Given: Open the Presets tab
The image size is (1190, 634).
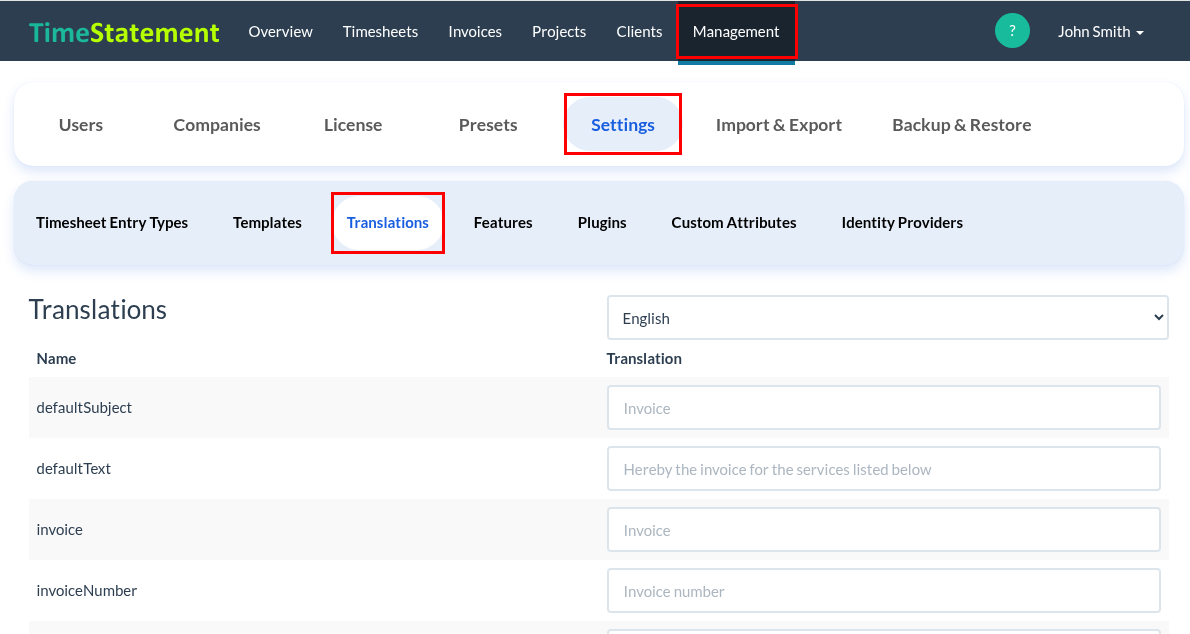Looking at the screenshot, I should pyautogui.click(x=488, y=125).
